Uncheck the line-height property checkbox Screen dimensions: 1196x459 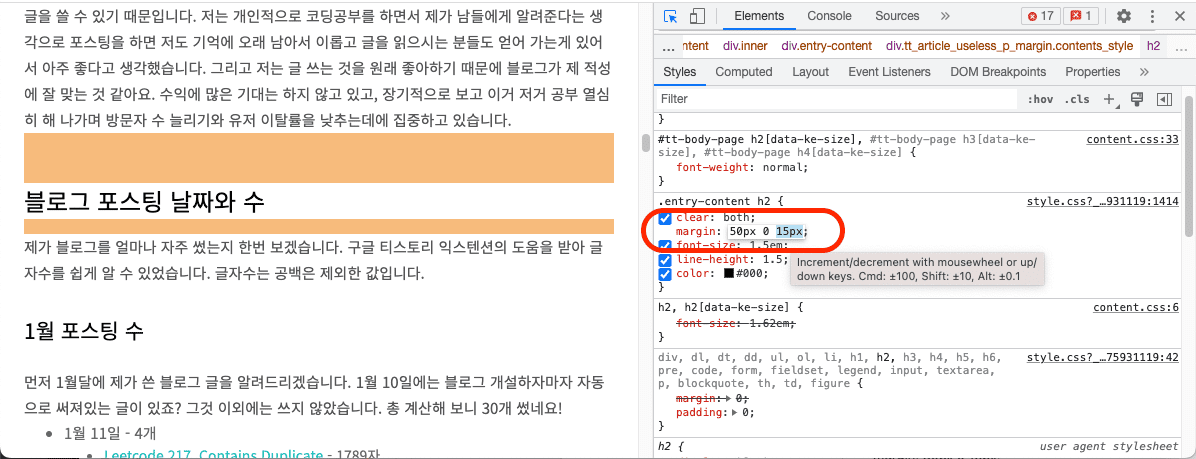point(665,259)
